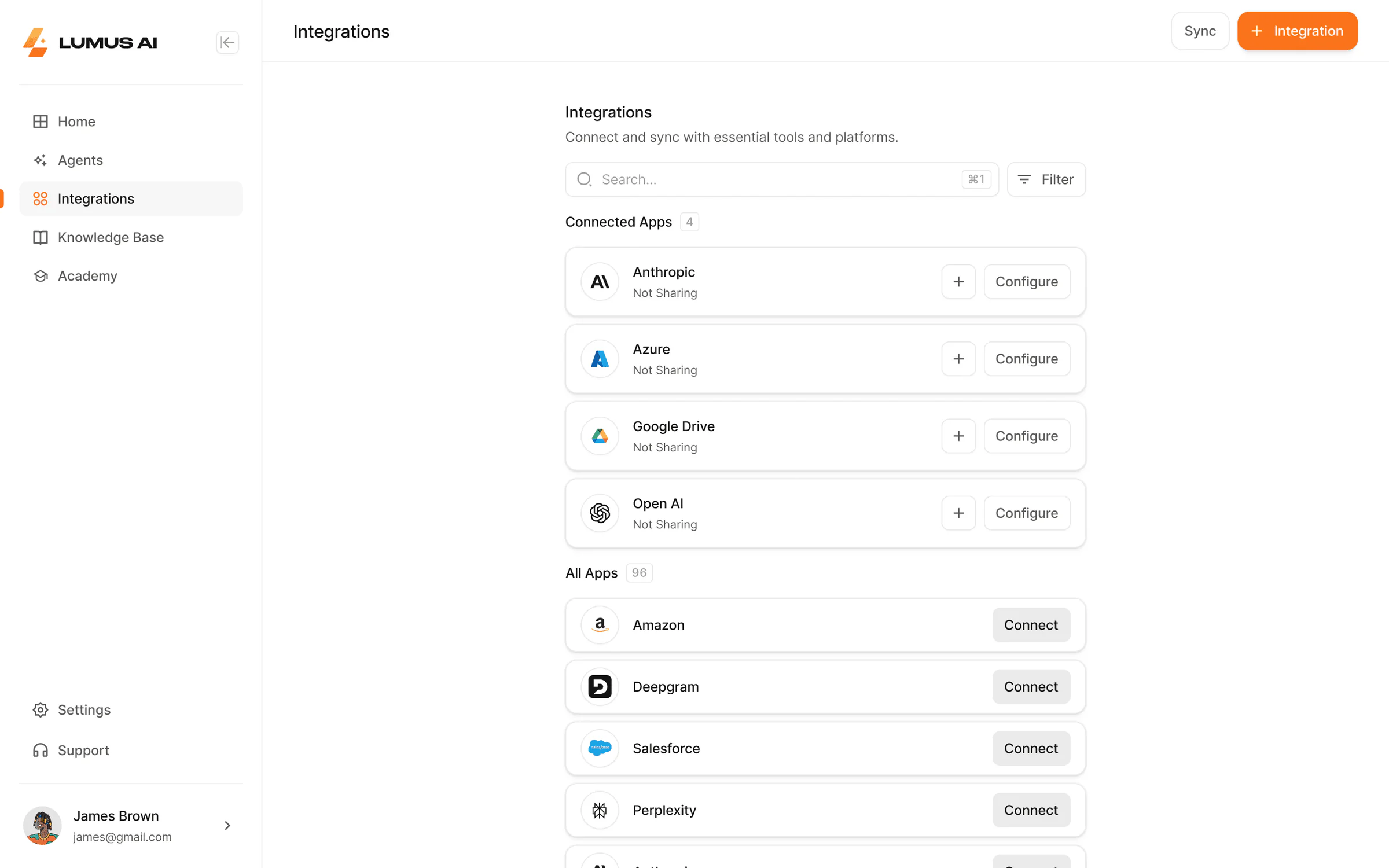Click the Support headphones icon

(41, 750)
